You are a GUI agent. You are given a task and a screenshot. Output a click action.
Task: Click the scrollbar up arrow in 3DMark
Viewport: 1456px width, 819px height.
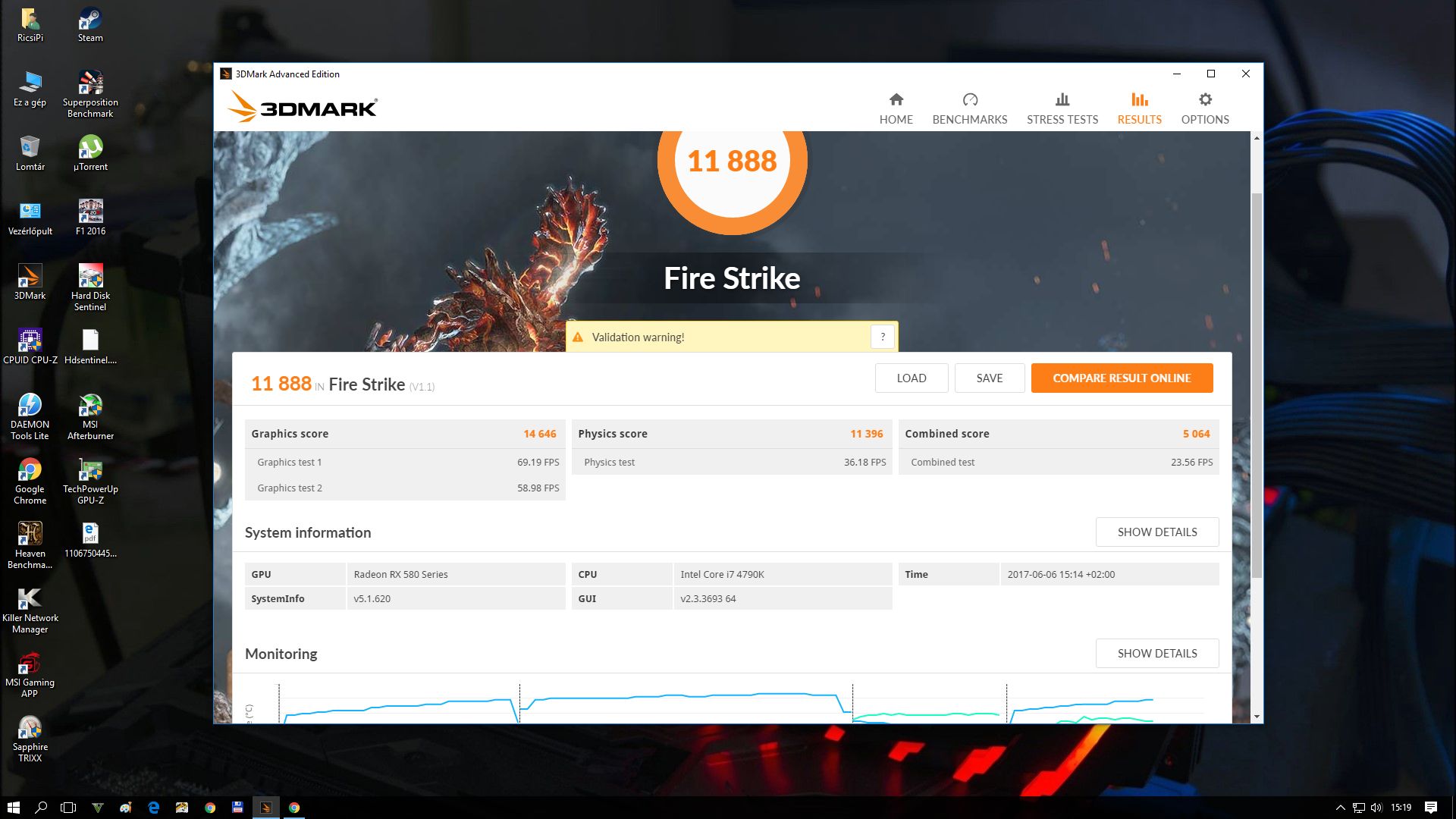(1257, 138)
